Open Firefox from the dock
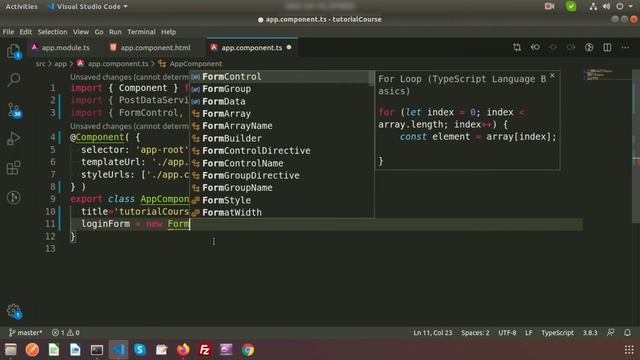This screenshot has height=360, width=640. pyautogui.click(x=183, y=350)
